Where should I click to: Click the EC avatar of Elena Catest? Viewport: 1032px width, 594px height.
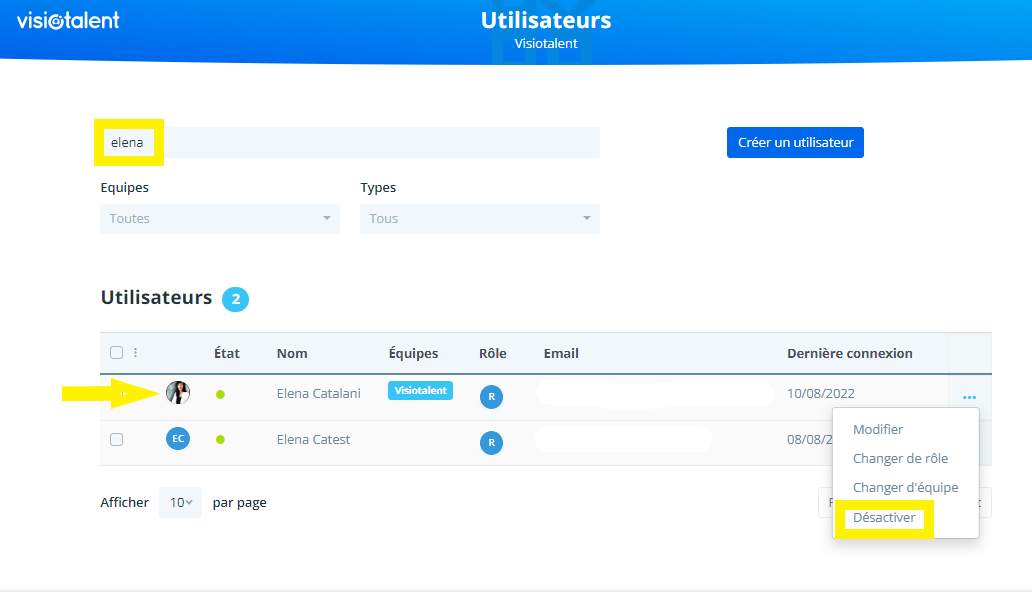pos(178,439)
